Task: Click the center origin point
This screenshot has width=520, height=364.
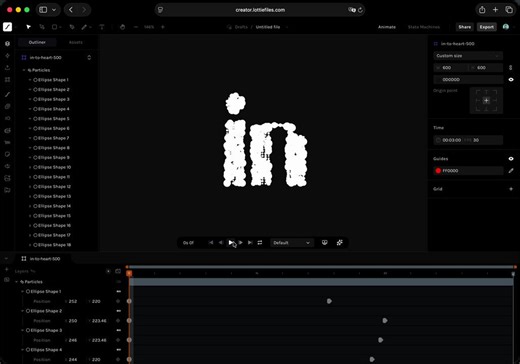Action: 486,101
